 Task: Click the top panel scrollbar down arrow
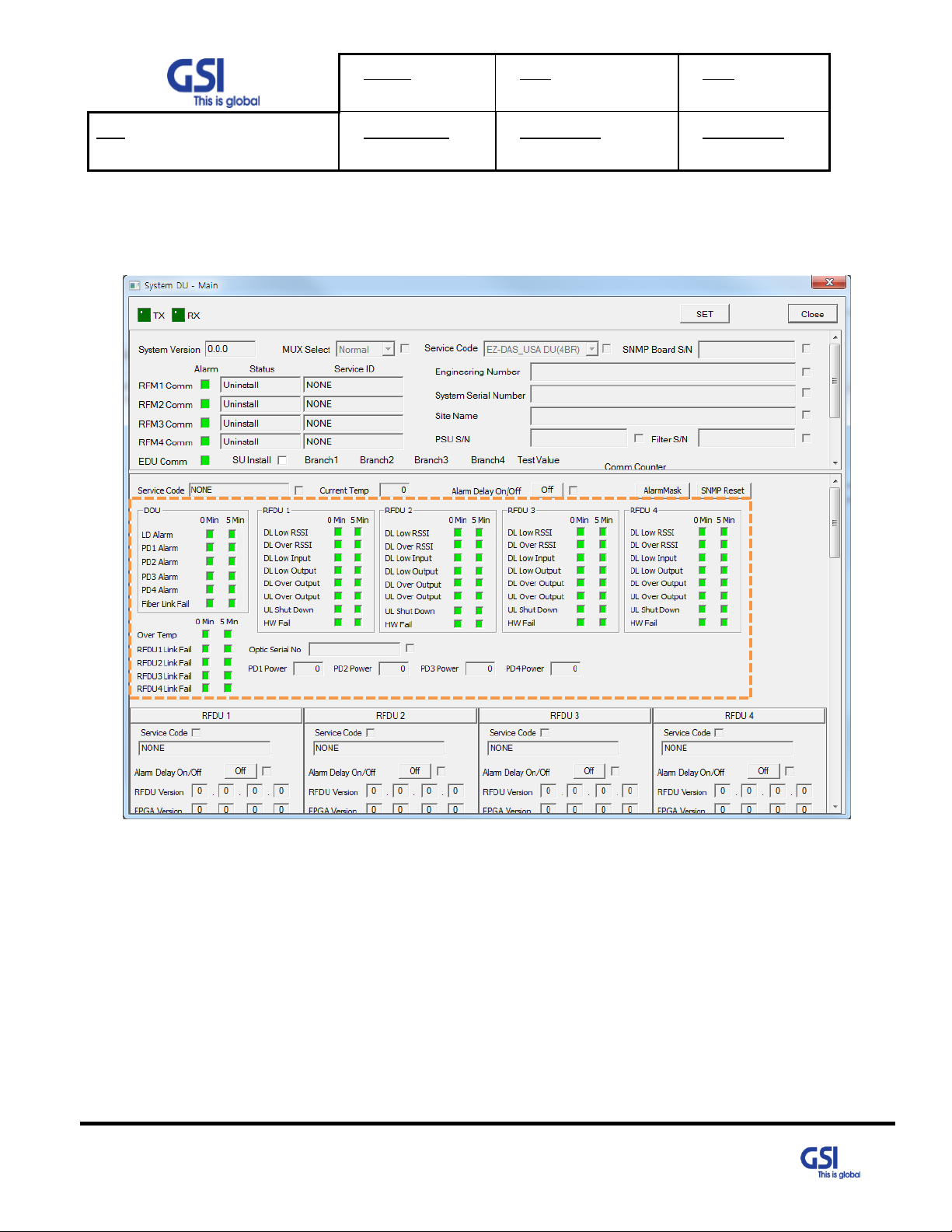[x=835, y=462]
